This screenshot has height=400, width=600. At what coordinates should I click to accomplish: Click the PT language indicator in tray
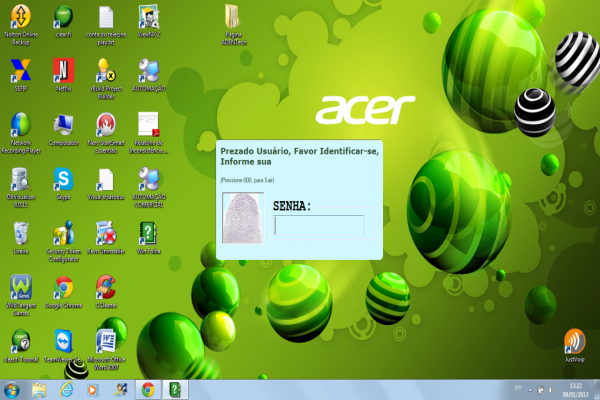(x=518, y=389)
